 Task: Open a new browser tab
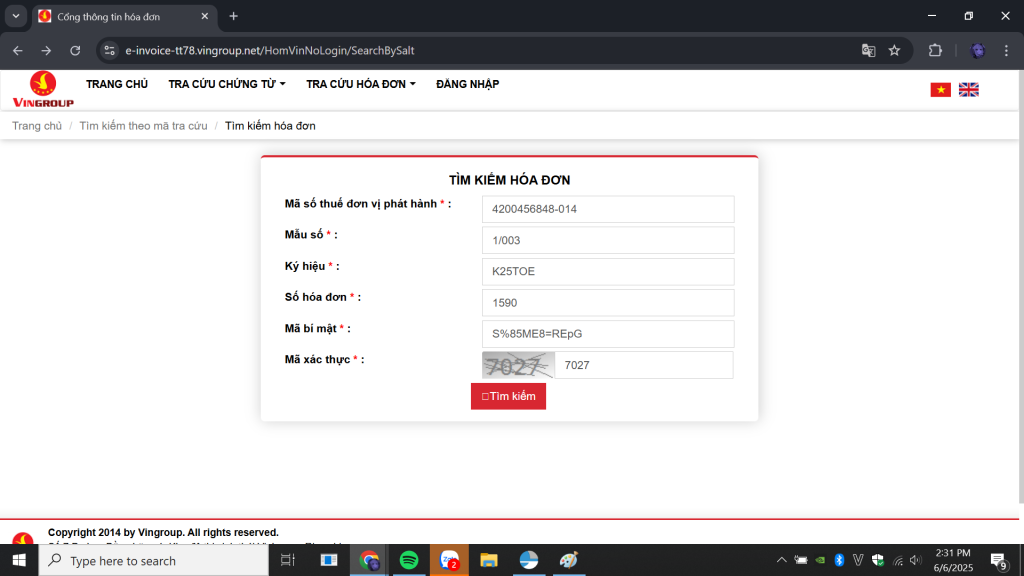pyautogui.click(x=233, y=16)
